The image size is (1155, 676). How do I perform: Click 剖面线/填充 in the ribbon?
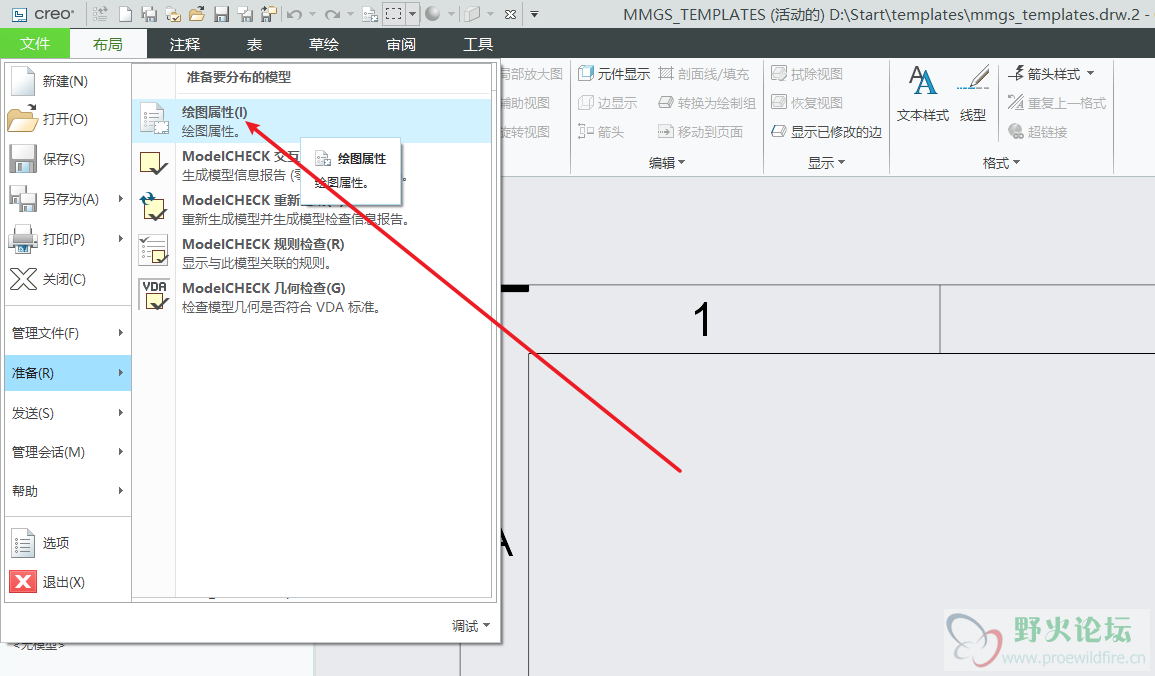click(703, 74)
